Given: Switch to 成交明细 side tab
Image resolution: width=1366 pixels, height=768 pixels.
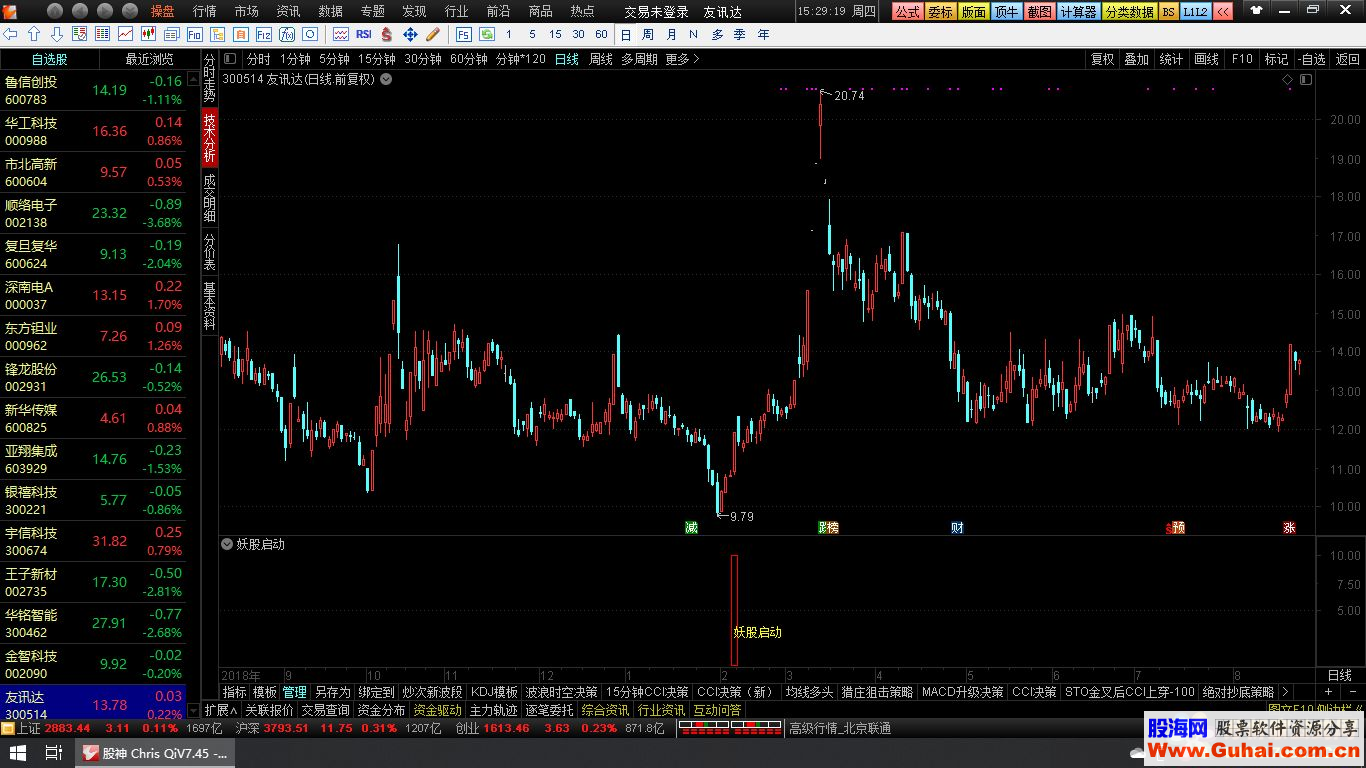Looking at the screenshot, I should pyautogui.click(x=209, y=198).
